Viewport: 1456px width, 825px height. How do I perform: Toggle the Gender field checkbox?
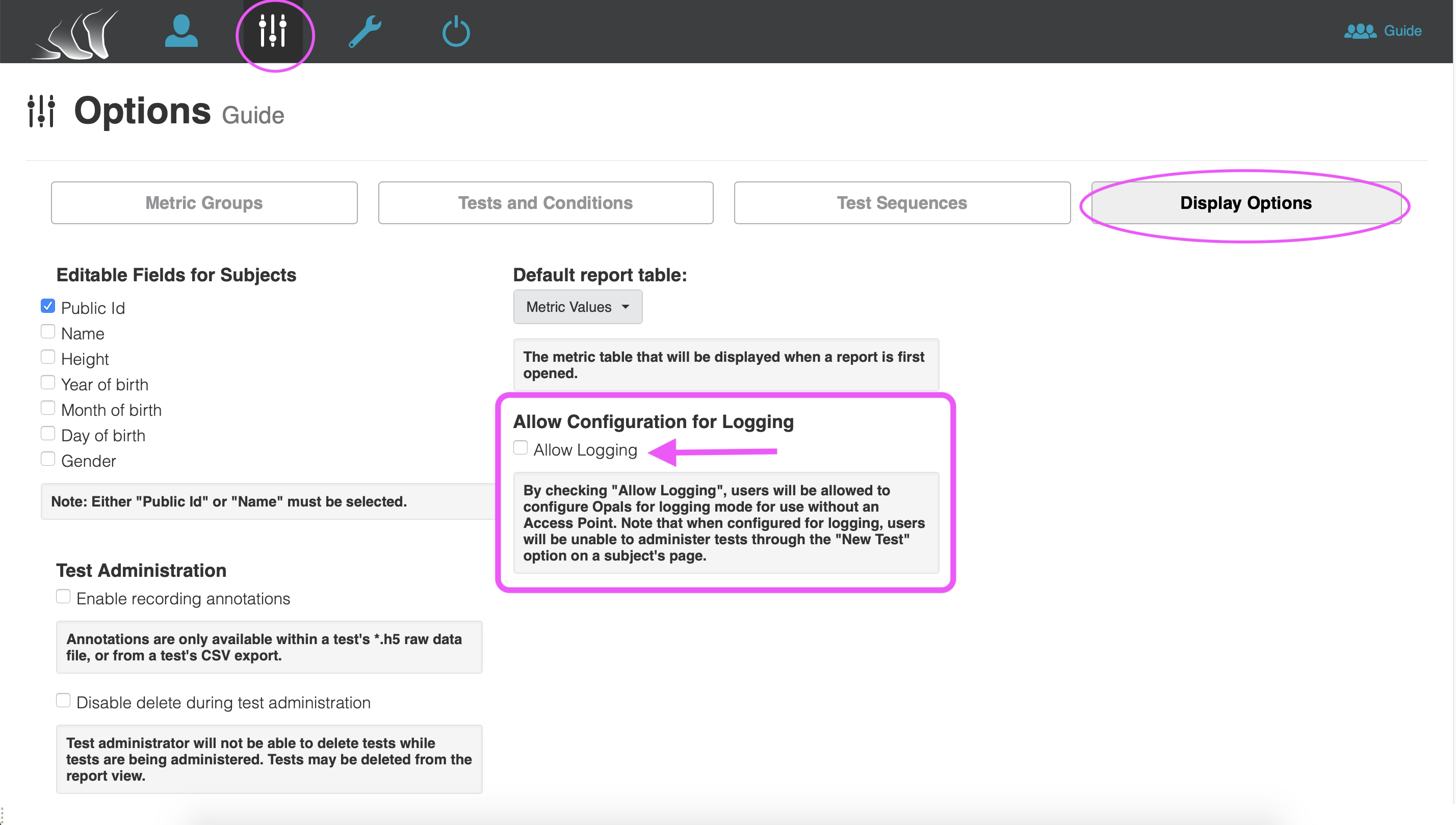(x=48, y=460)
